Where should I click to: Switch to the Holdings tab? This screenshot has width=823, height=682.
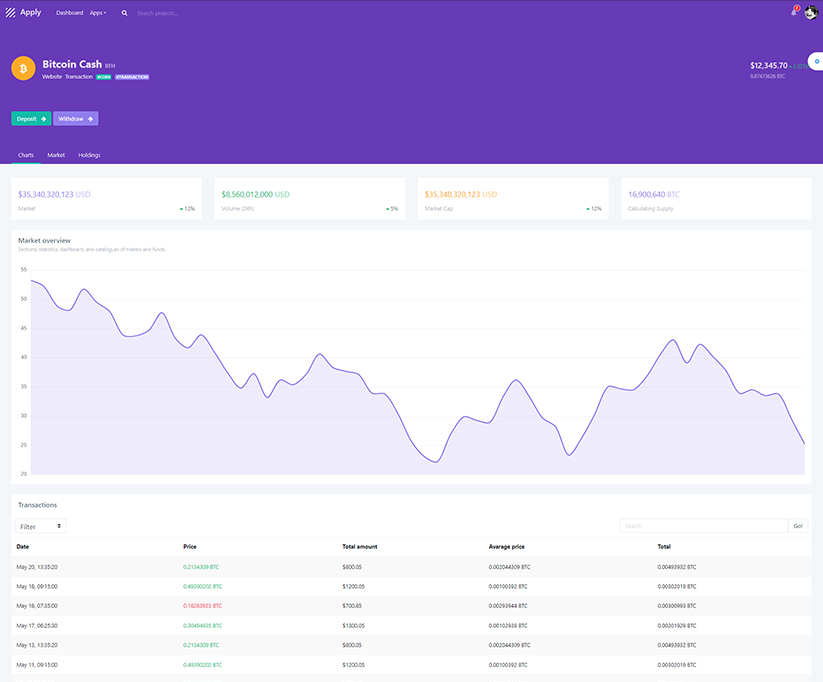[89, 155]
